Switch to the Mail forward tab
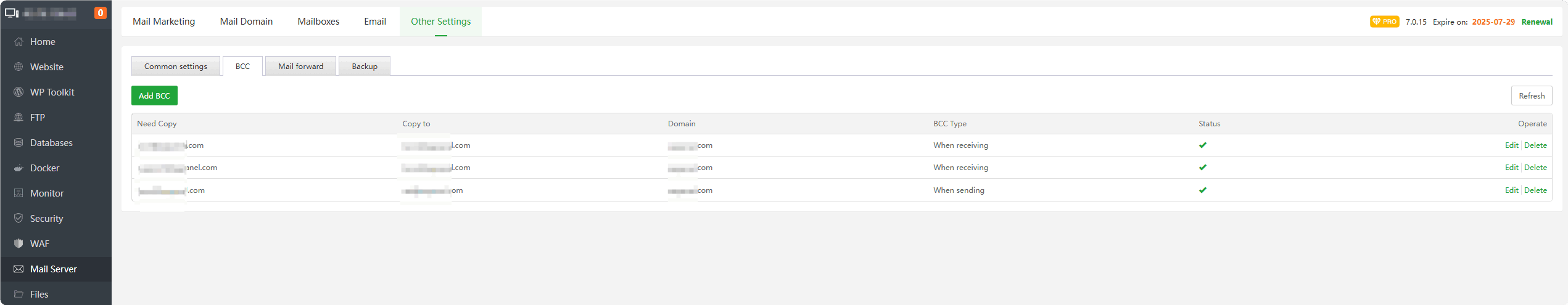 (300, 67)
